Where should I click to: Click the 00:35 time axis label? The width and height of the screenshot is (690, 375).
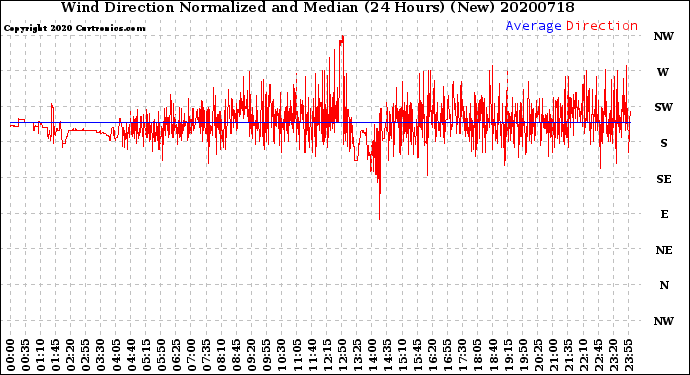[26, 355]
